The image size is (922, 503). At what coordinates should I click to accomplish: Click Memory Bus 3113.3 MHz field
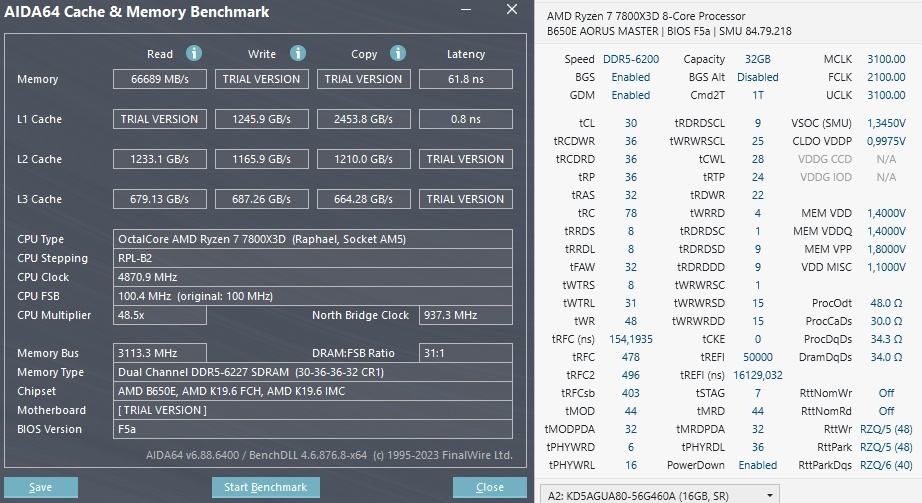[x=160, y=353]
